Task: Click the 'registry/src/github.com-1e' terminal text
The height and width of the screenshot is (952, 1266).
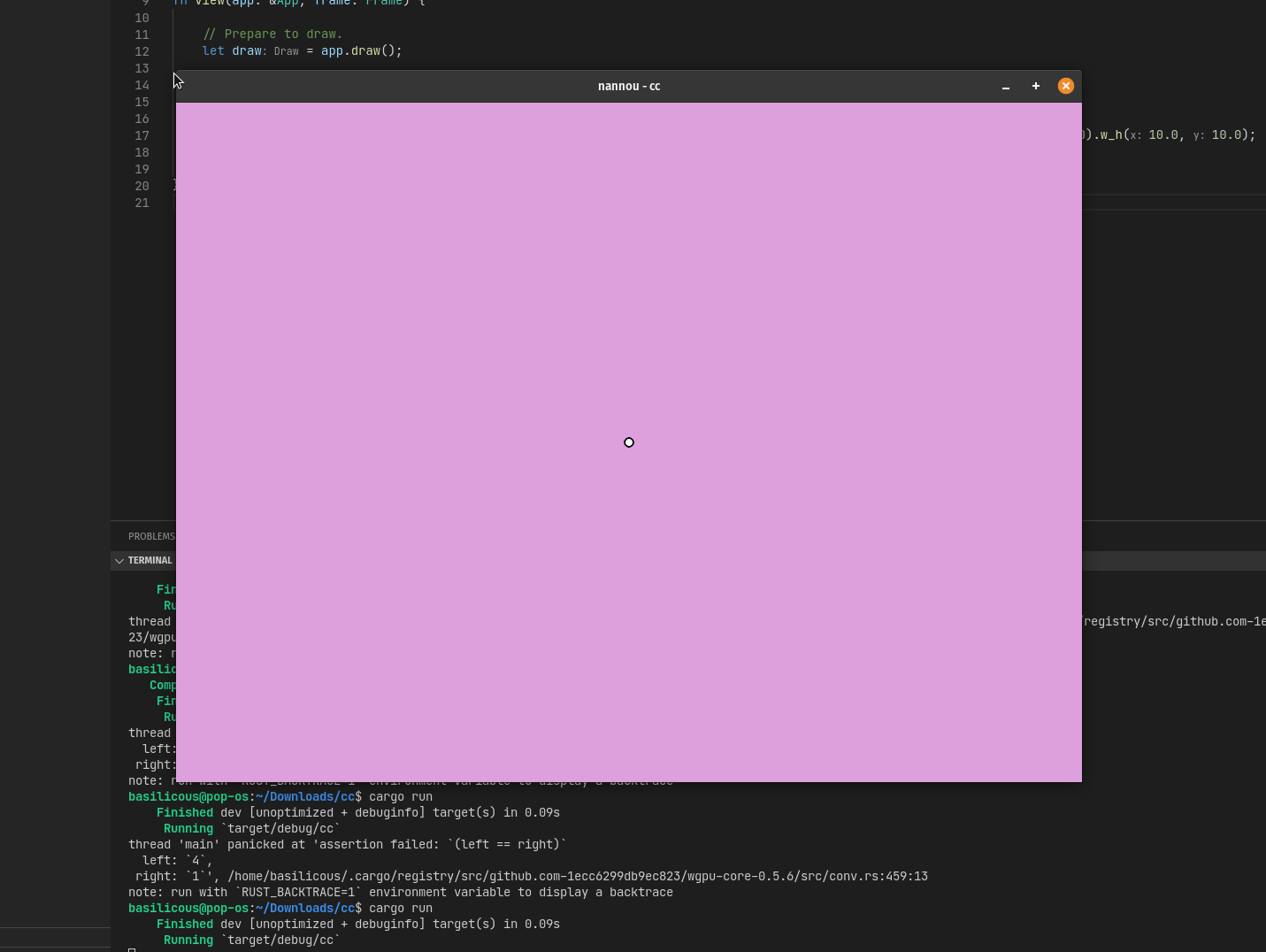Action: [1175, 621]
